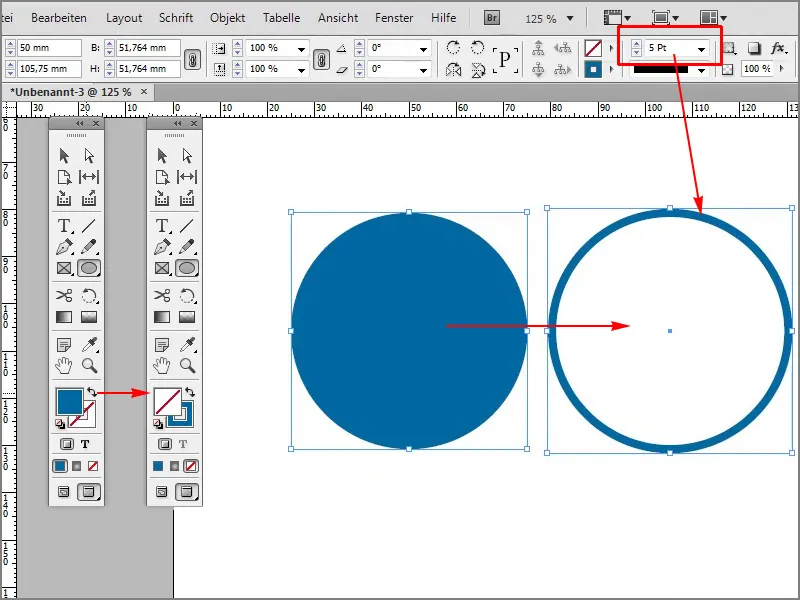Select the Gap tool in right tools panel
This screenshot has height=600, width=800.
[x=186, y=177]
